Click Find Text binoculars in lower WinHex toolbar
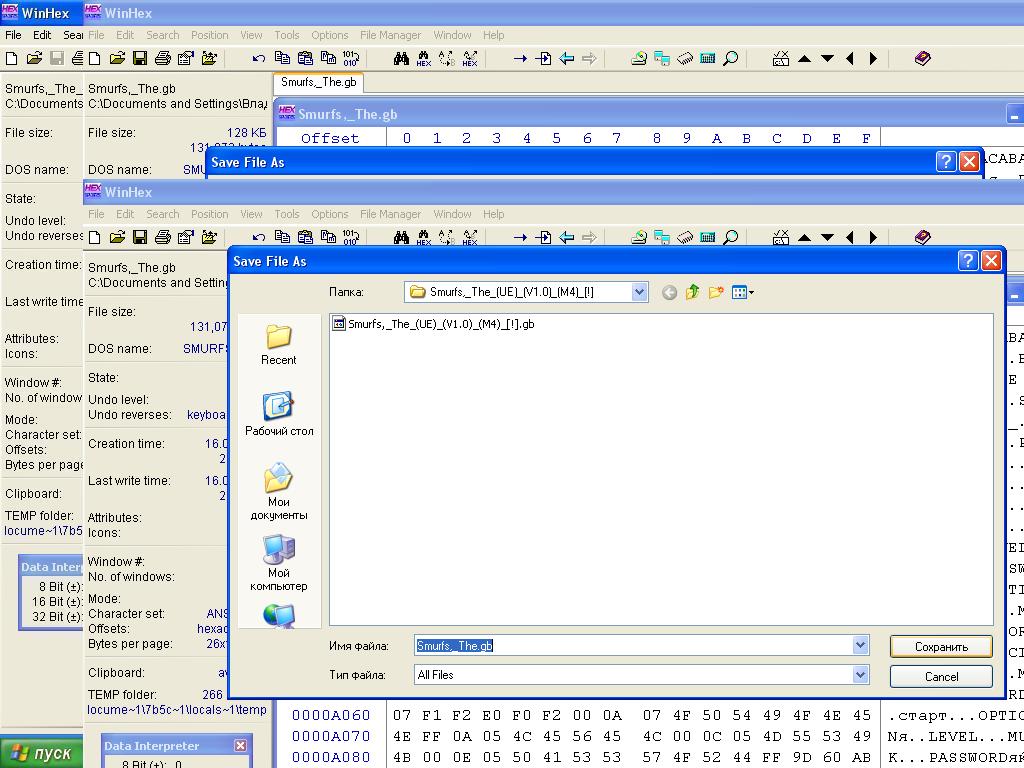 (401, 237)
